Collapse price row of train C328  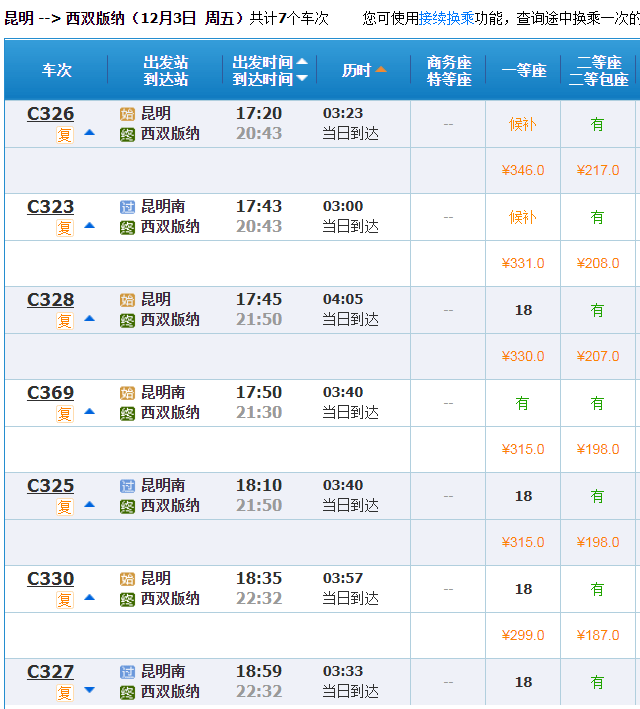90,318
